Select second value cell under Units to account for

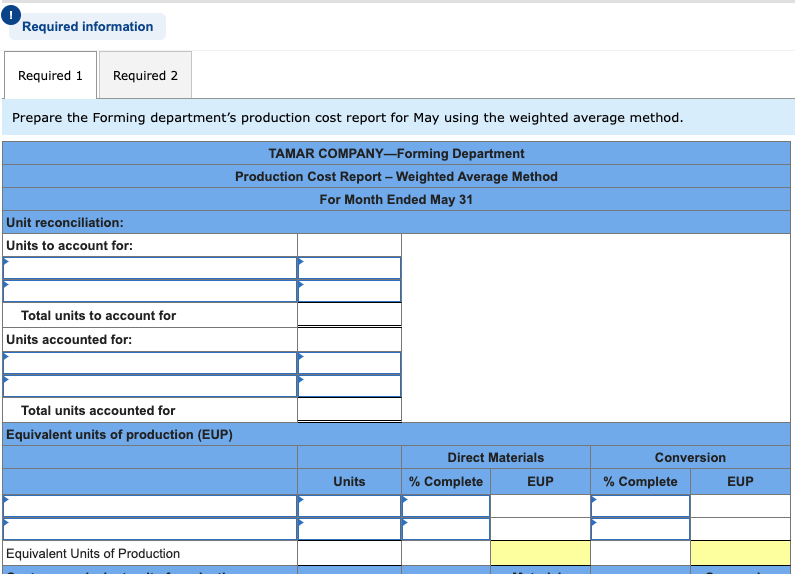(349, 291)
